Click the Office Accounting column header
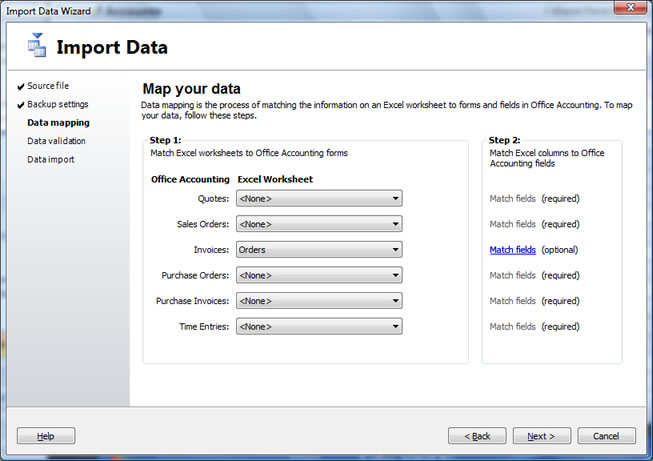 (x=190, y=179)
